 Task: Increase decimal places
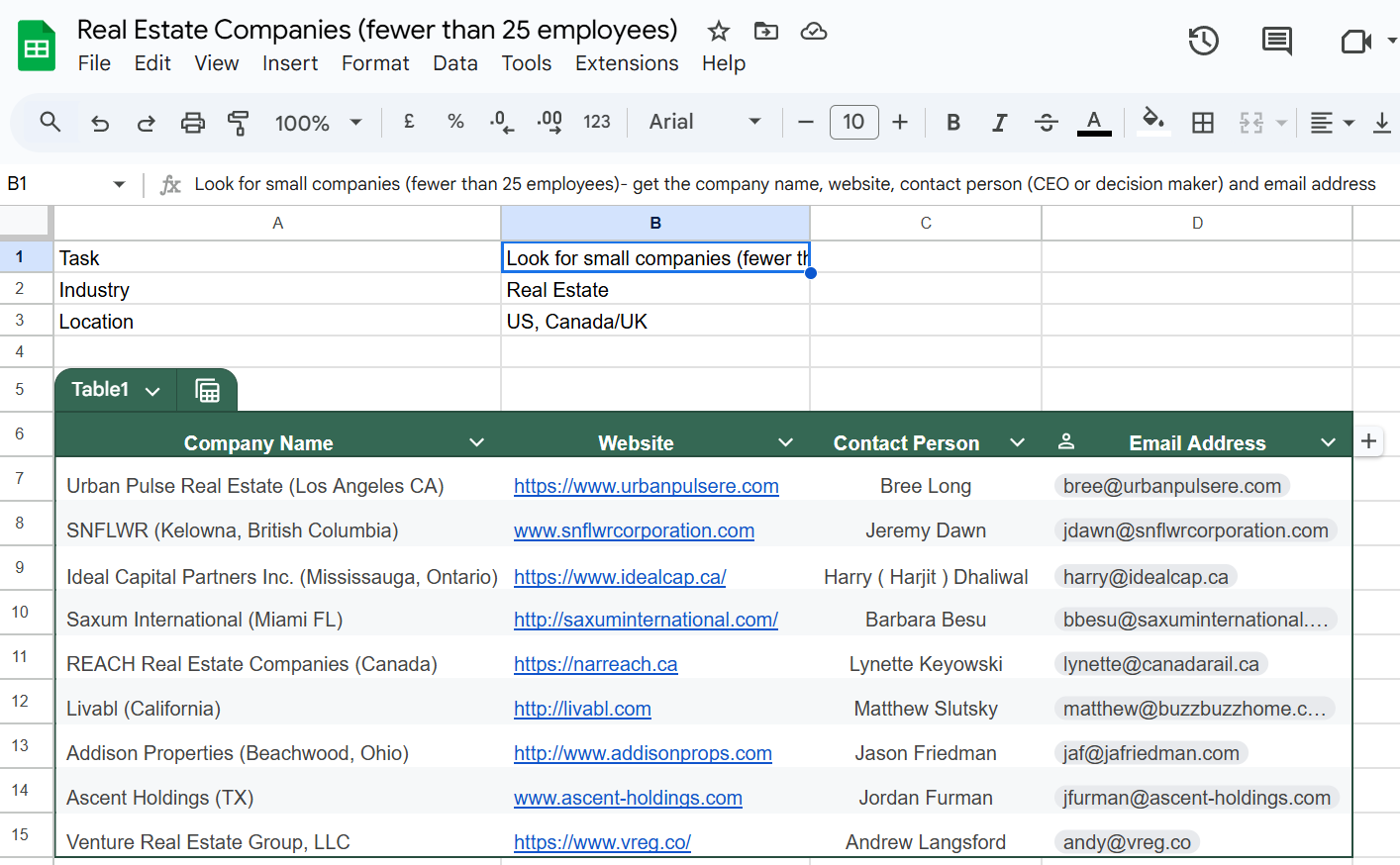tap(550, 122)
